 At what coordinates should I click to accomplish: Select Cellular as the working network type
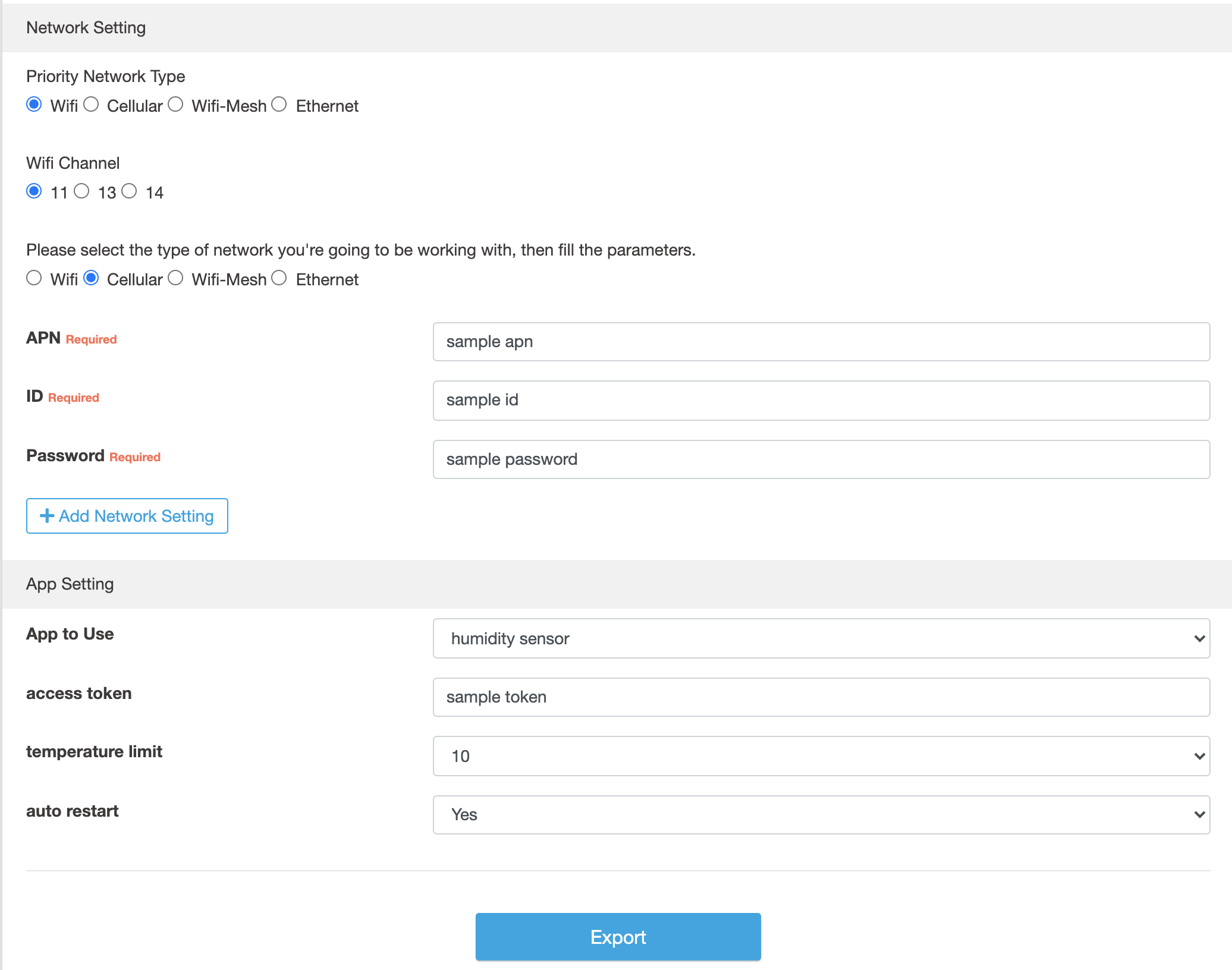point(91,278)
